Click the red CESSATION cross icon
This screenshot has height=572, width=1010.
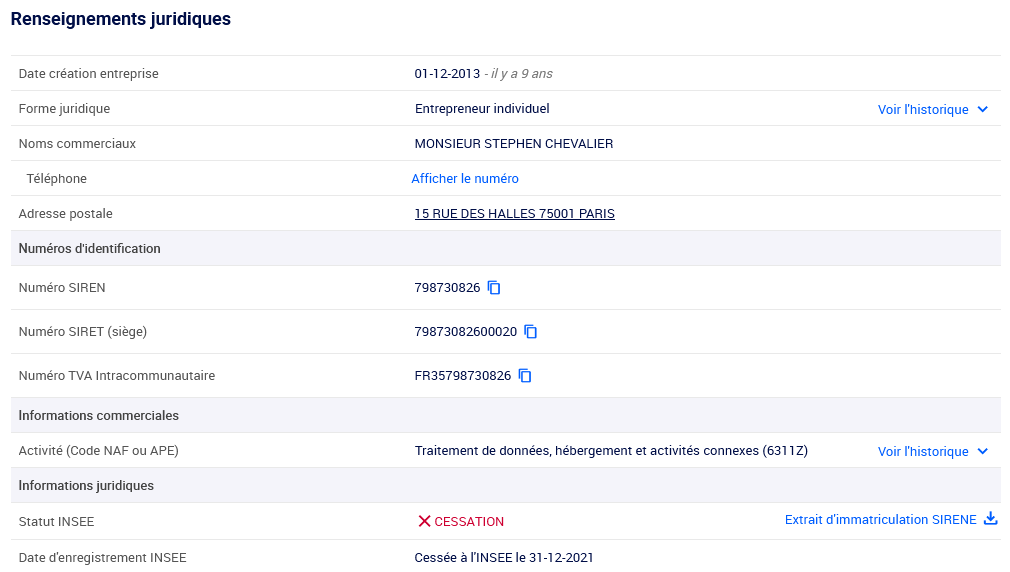[x=424, y=521]
